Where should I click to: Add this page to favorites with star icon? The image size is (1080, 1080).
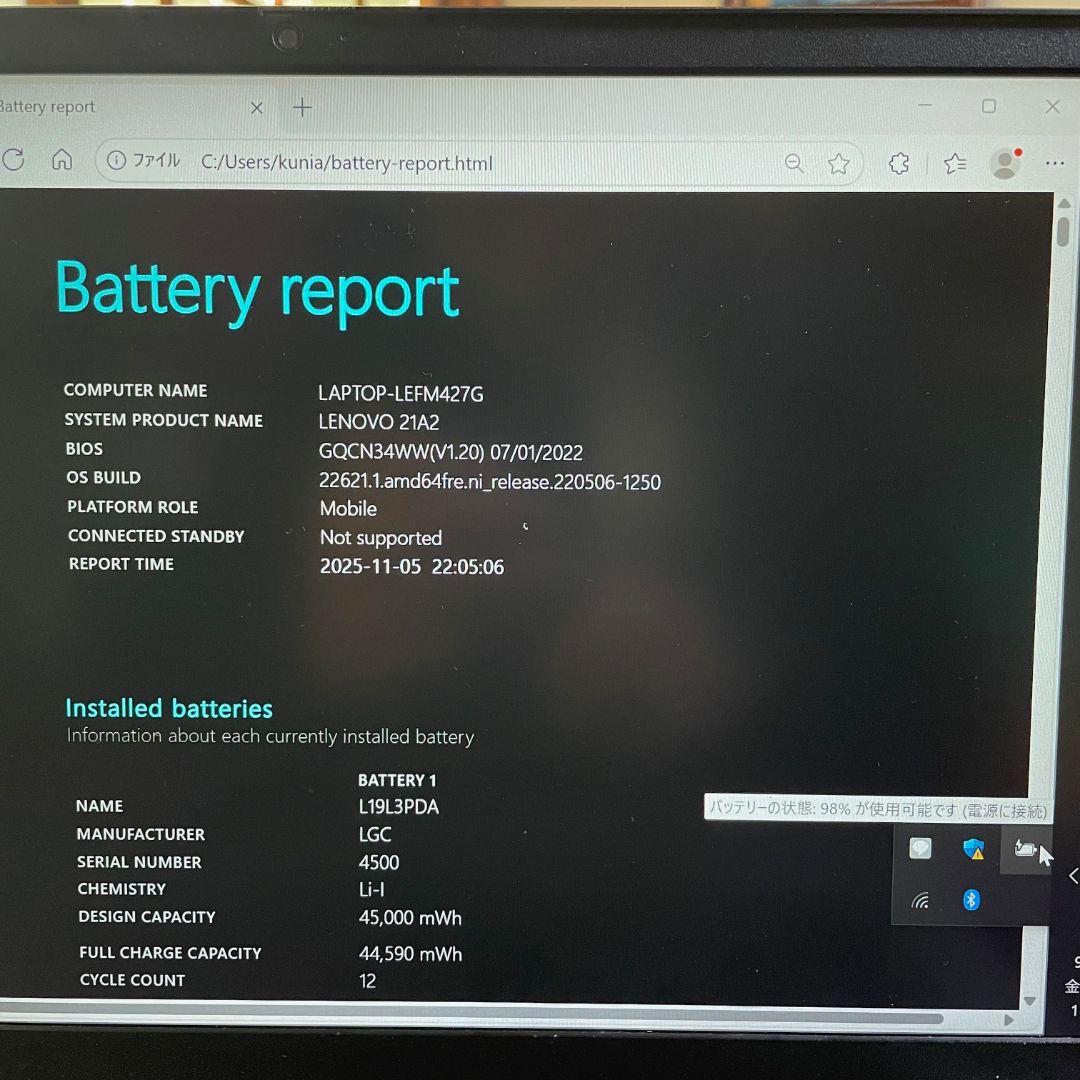[x=838, y=162]
